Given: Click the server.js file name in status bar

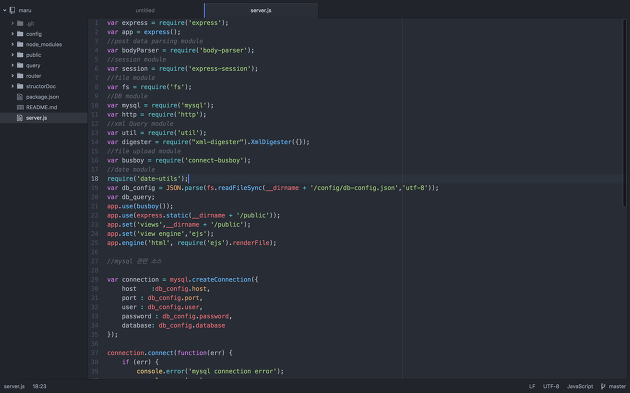Looking at the screenshot, I should click(14, 386).
